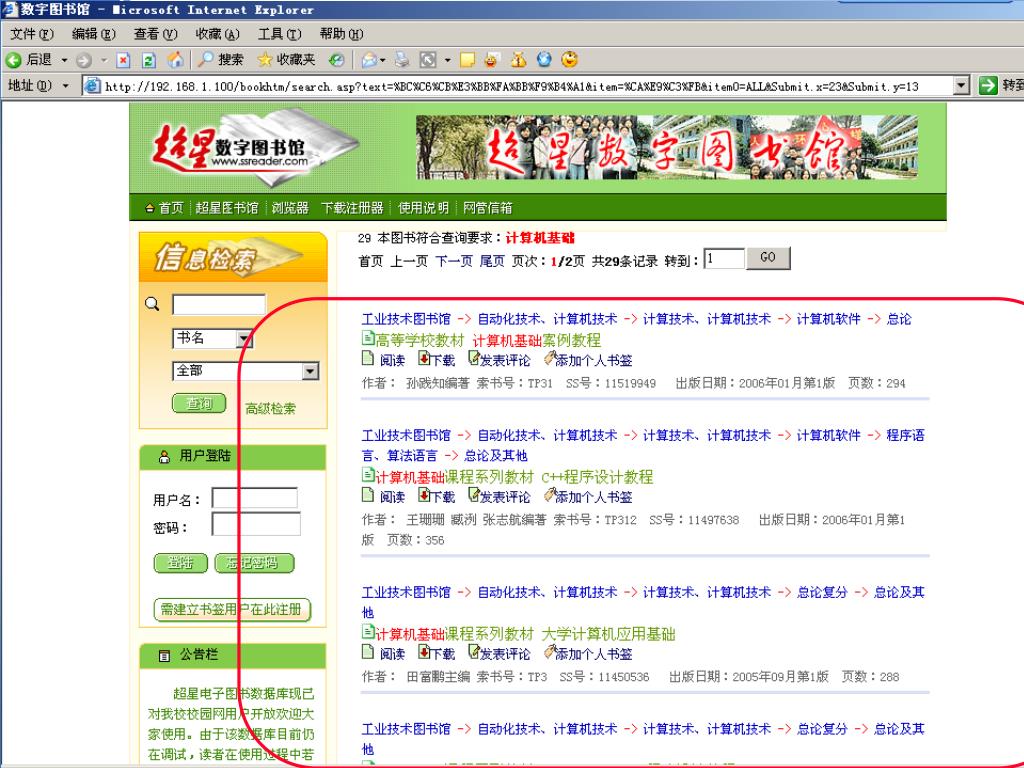This screenshot has width=1024, height=768.
Task: Click the Mail envelope toolbar icon
Action: pyautogui.click(x=369, y=60)
